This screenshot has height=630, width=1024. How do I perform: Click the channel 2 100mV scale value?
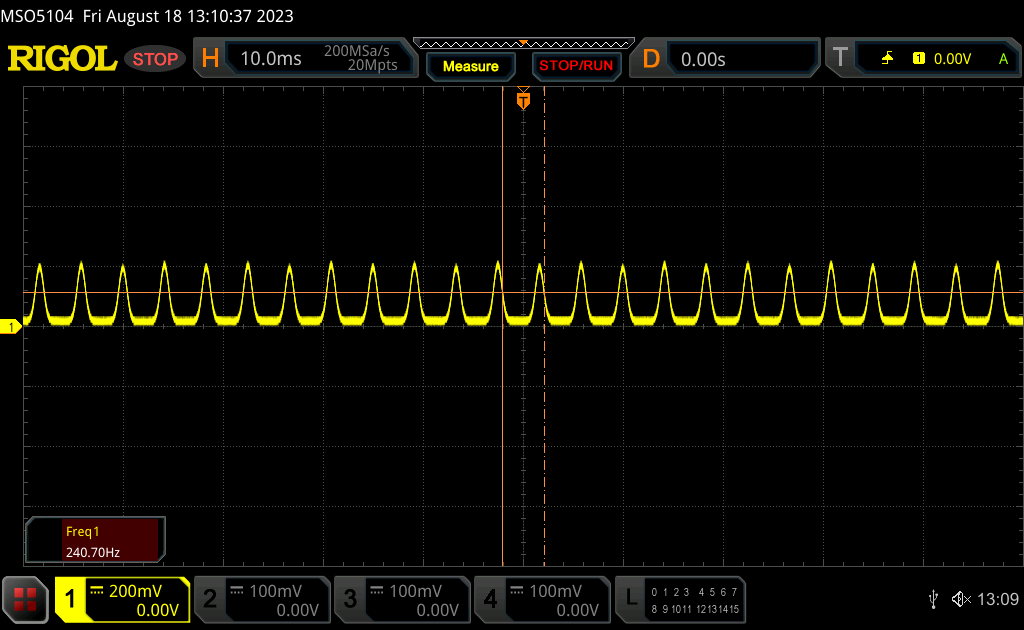tap(275, 591)
